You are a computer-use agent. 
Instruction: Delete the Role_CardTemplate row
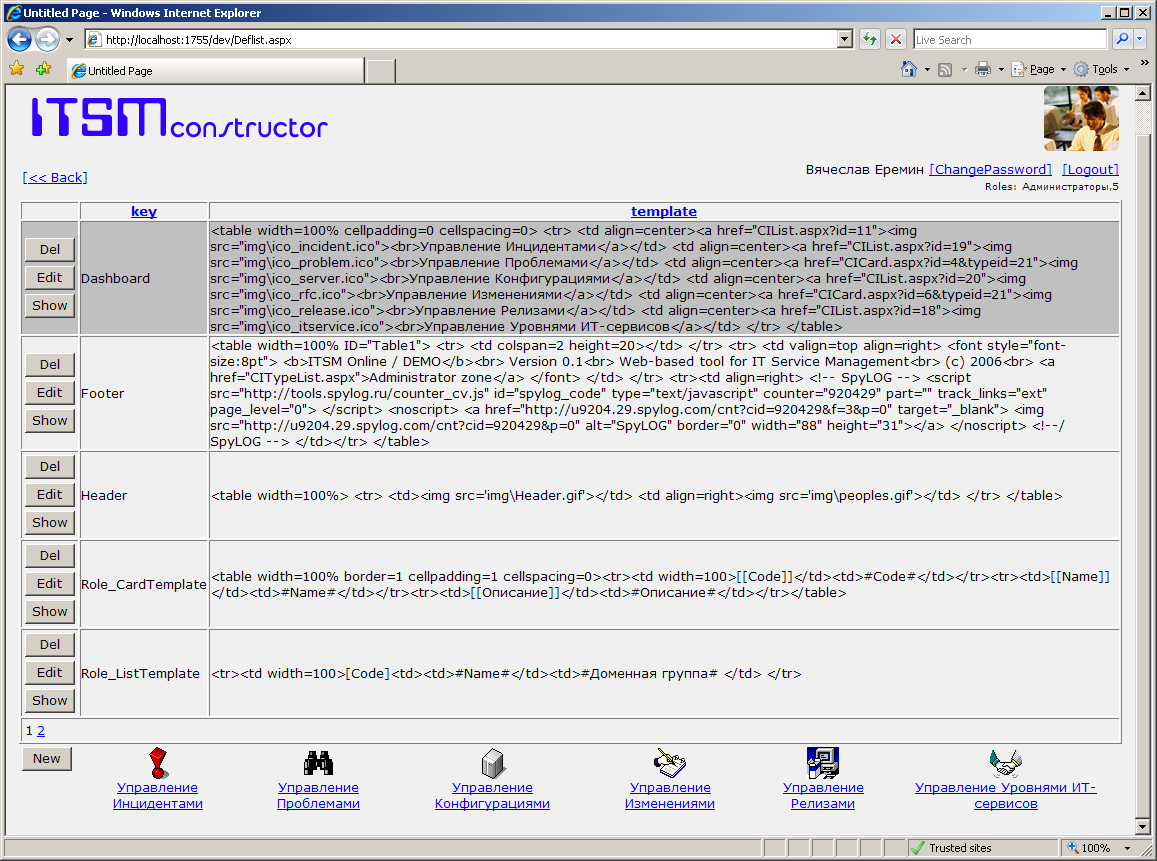coord(49,556)
